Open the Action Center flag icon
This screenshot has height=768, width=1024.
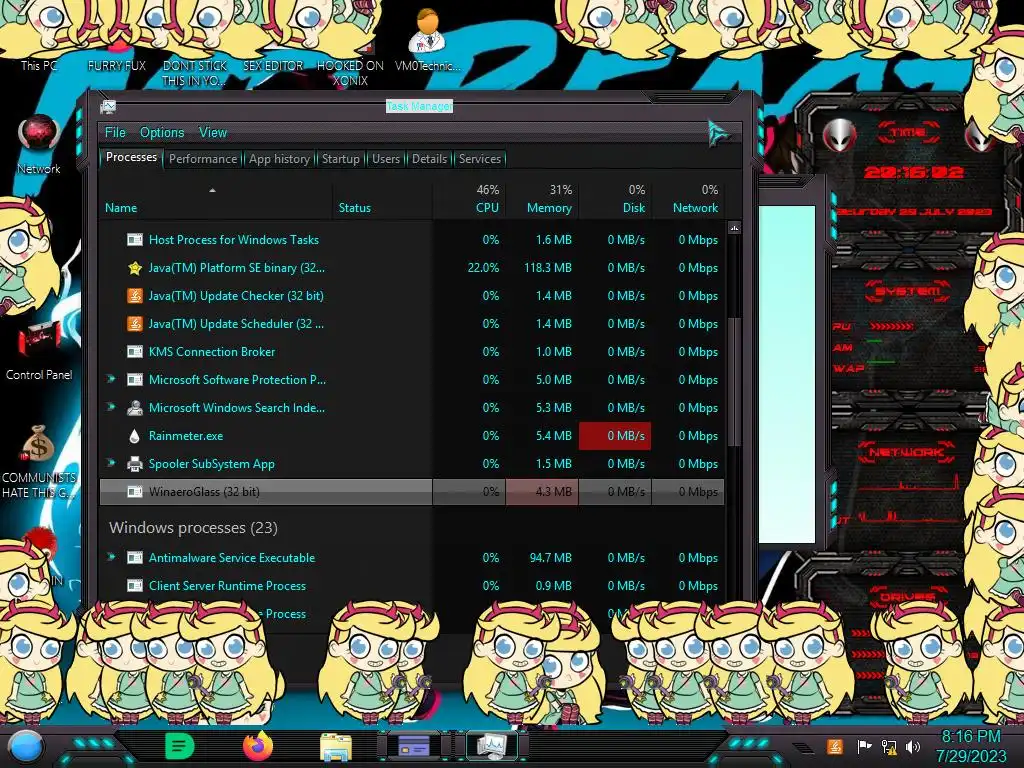pyautogui.click(x=864, y=746)
